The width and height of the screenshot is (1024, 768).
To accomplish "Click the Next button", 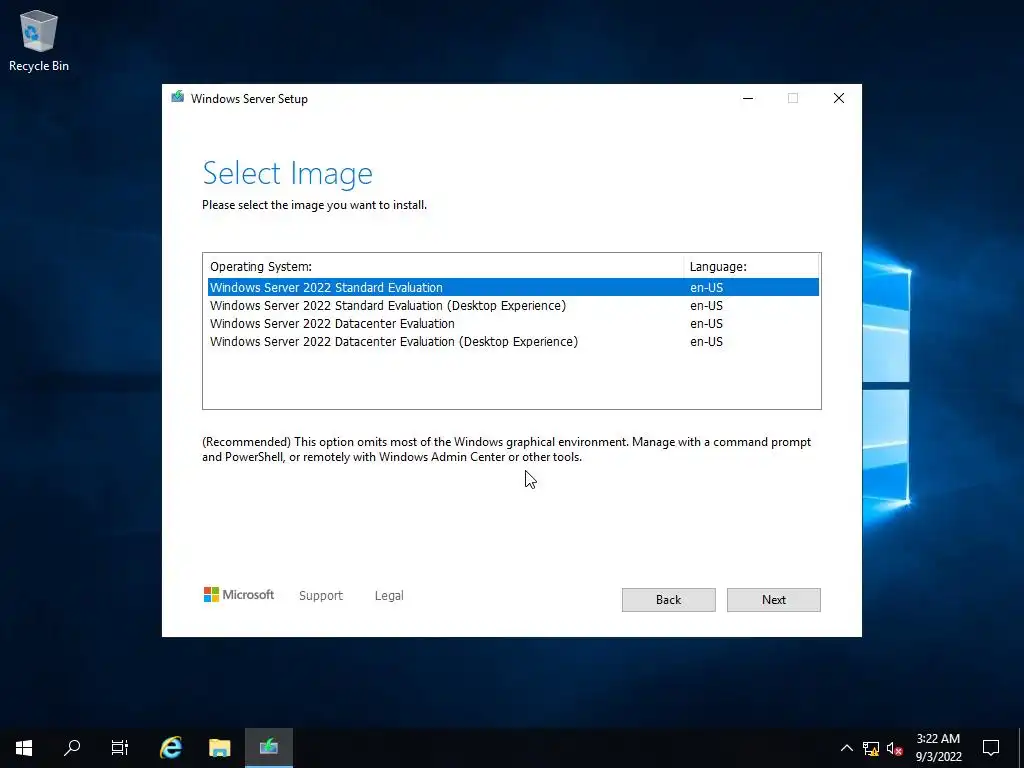I will coord(773,600).
